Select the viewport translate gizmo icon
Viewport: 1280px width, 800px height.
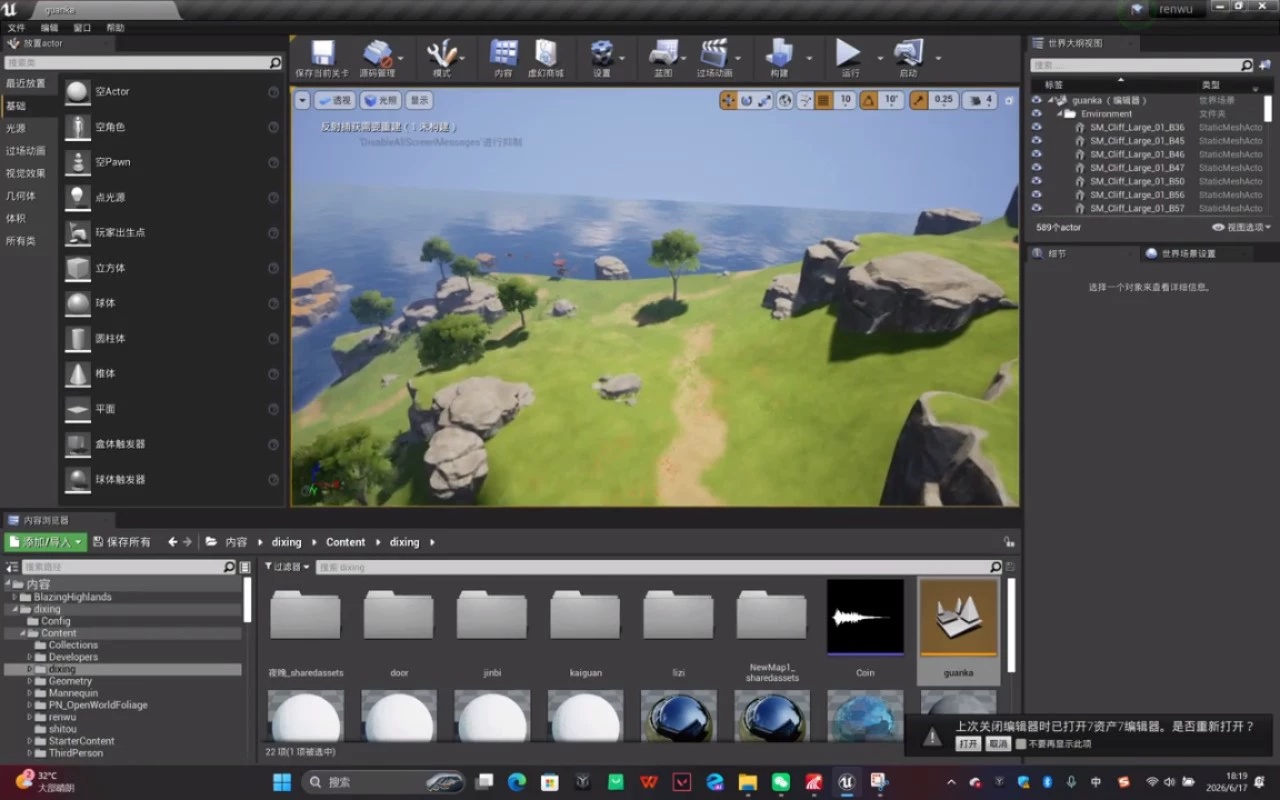point(728,100)
